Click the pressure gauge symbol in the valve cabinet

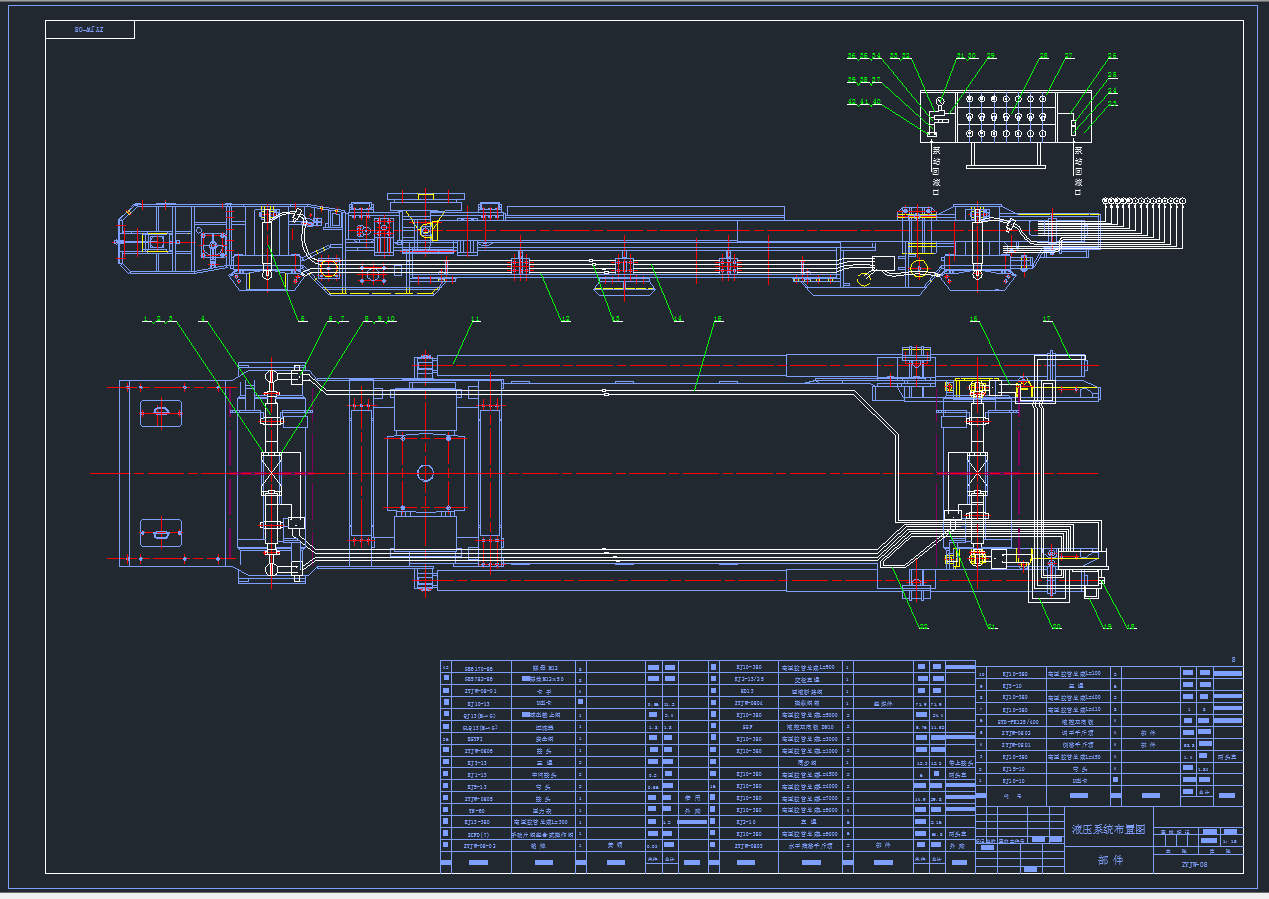[940, 101]
